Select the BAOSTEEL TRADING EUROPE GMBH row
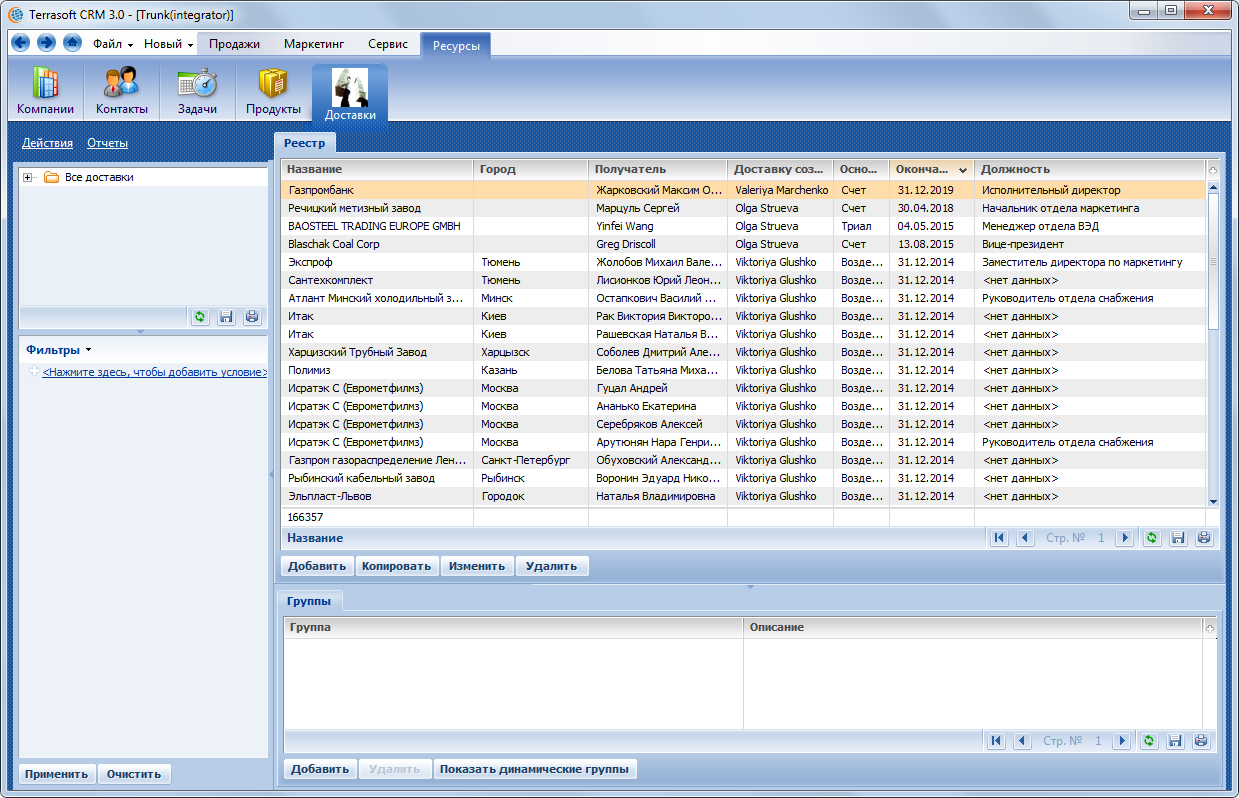Screen dimensions: 1239x798 coord(743,226)
